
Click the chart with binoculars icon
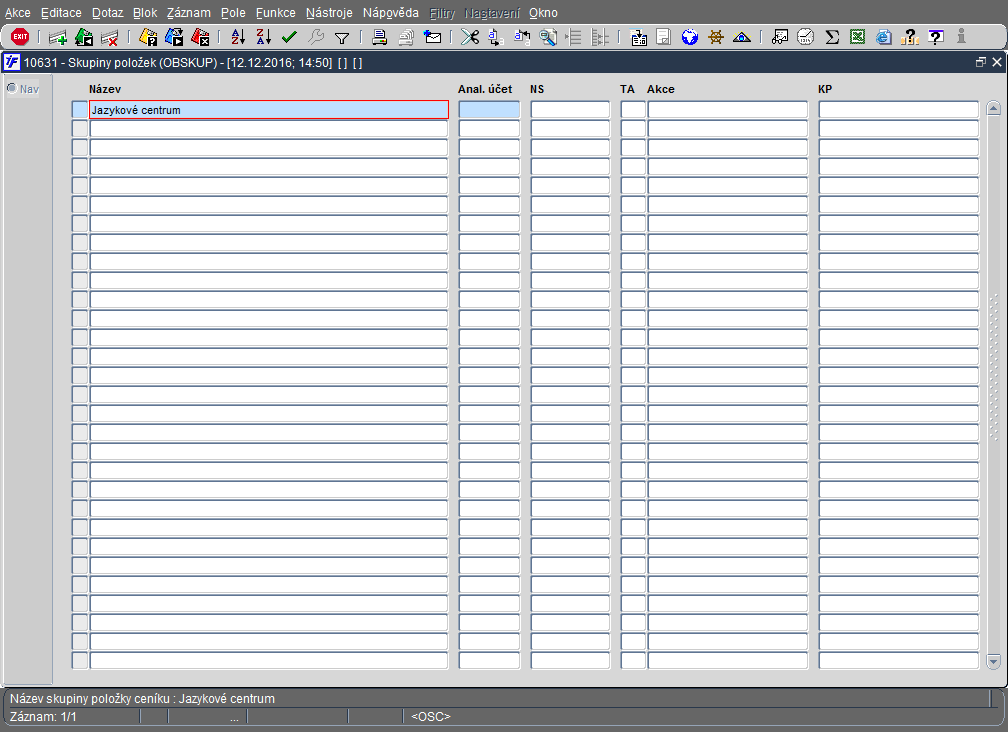780,37
